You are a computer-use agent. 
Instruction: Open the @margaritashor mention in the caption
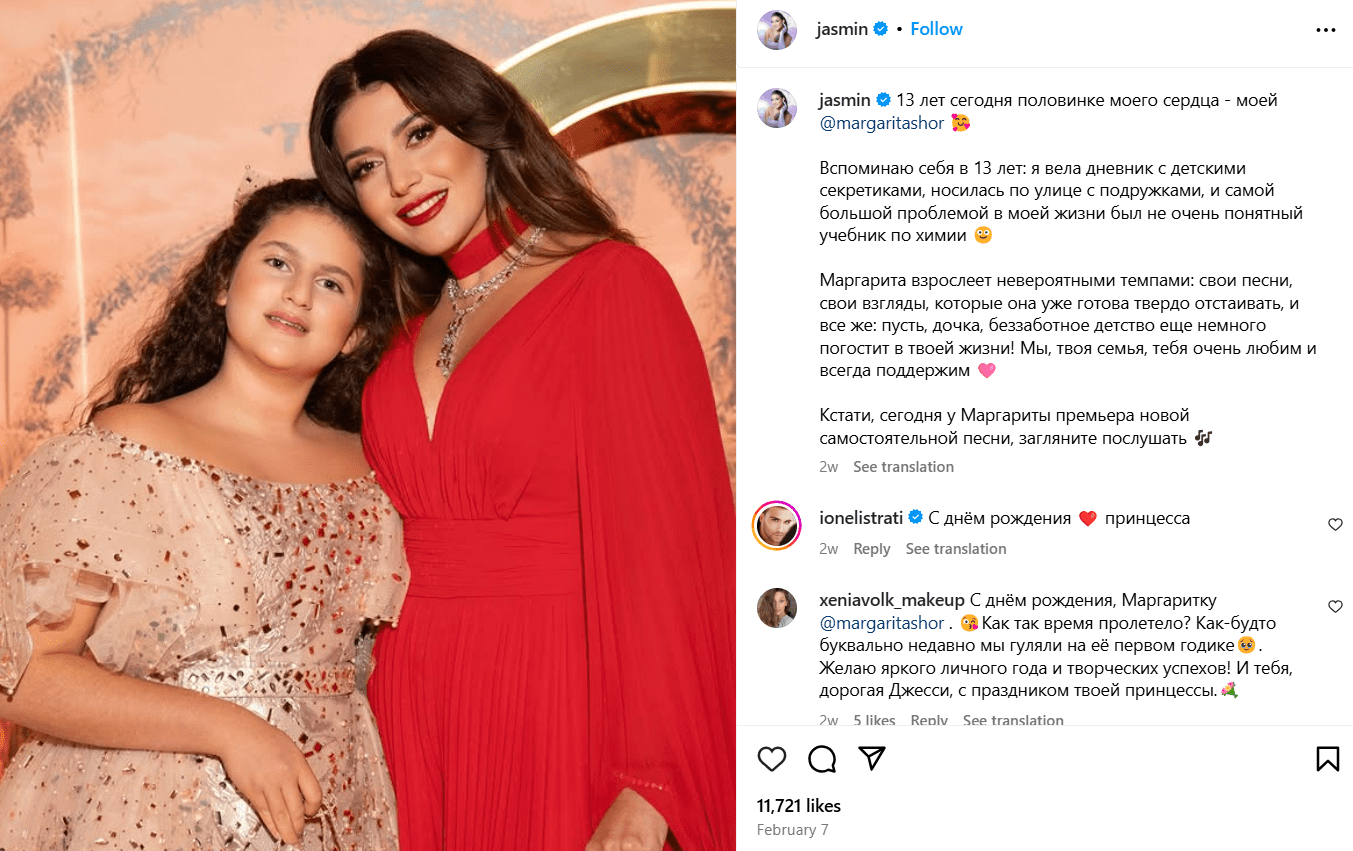coord(882,123)
